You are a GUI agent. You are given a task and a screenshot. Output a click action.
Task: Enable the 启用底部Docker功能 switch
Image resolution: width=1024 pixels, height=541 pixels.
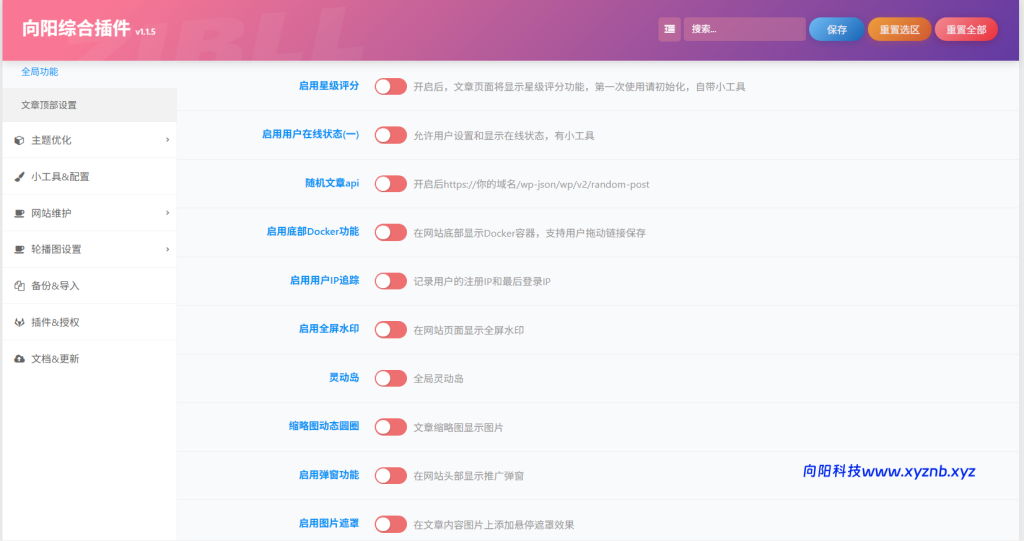(x=391, y=233)
